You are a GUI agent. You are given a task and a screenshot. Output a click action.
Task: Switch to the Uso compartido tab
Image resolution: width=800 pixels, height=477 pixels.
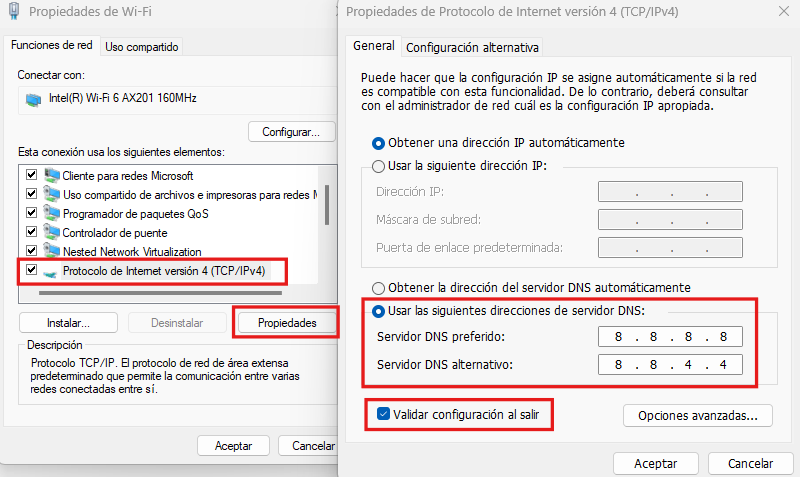141,46
